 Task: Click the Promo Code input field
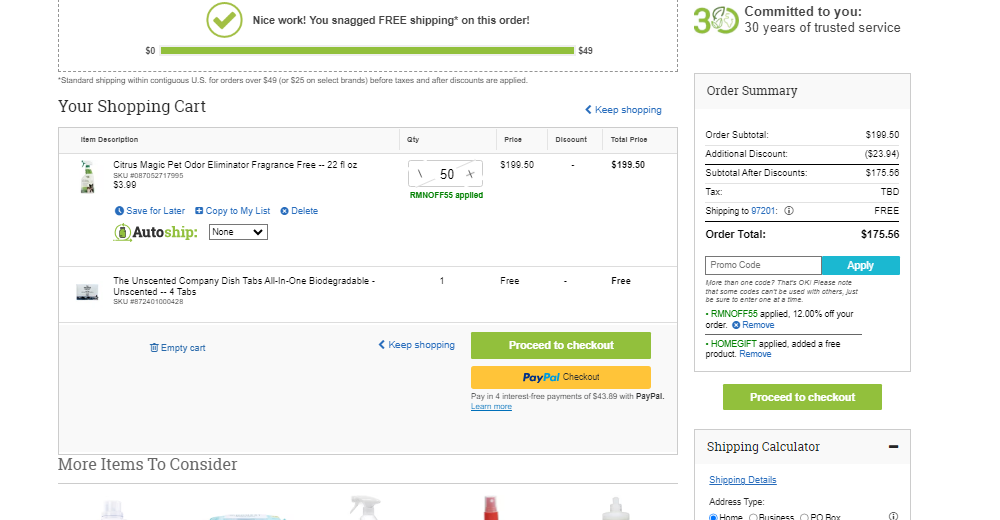pos(763,265)
